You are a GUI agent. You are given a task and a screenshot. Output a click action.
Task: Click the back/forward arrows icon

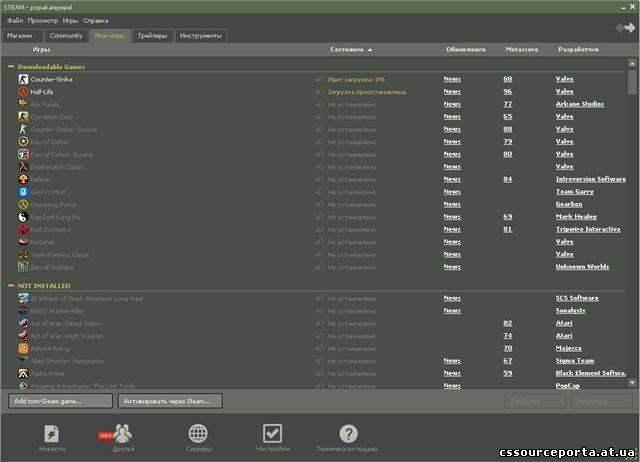click(625, 28)
